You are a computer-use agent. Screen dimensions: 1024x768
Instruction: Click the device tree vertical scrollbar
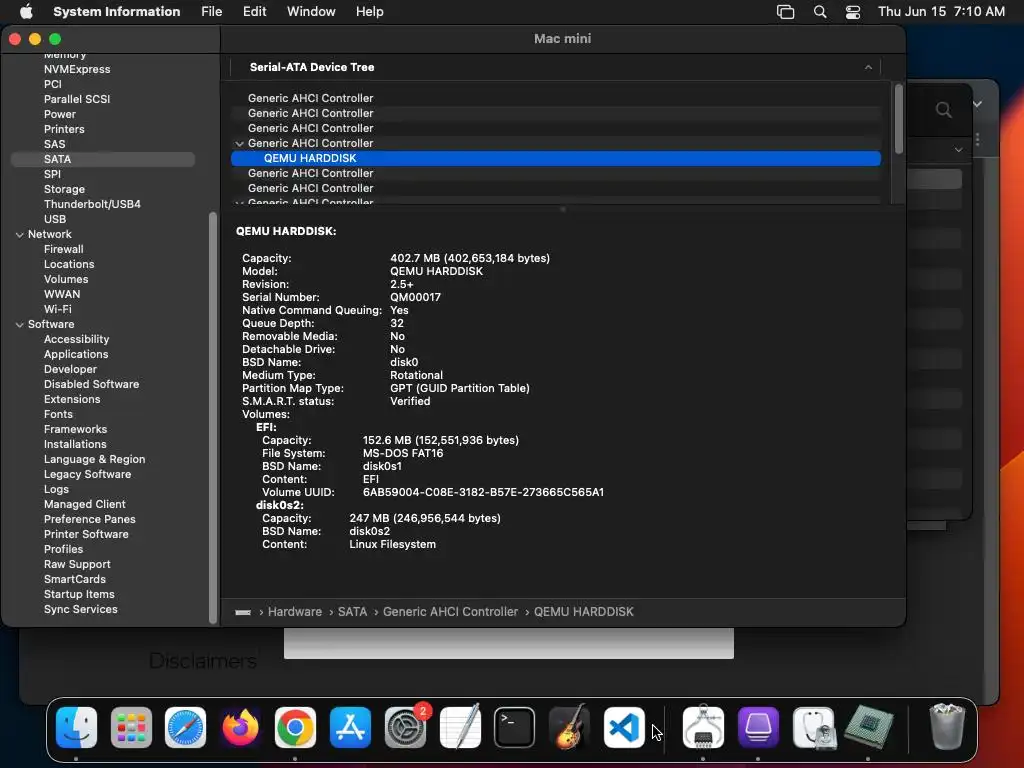point(899,119)
